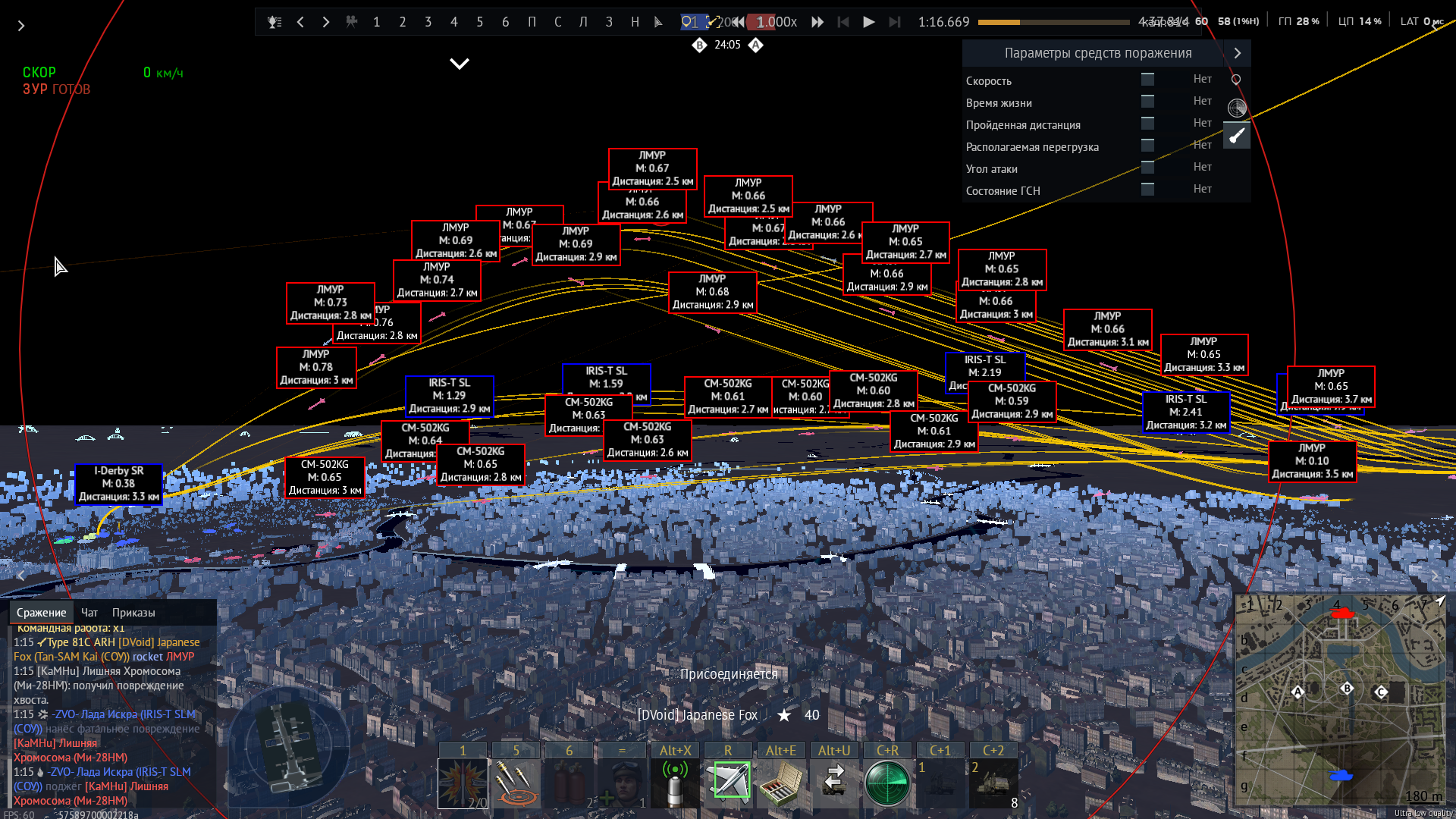The height and width of the screenshot is (819, 1456).
Task: Expand the top-left side panel arrow
Action: (x=21, y=26)
